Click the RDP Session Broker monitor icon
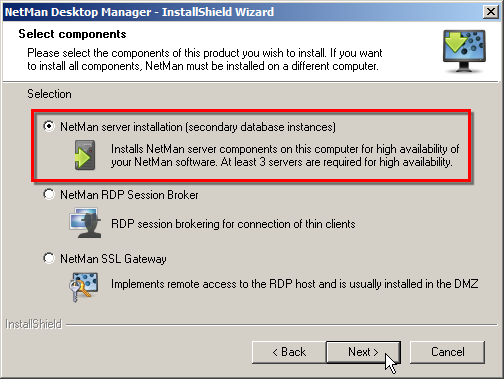The image size is (504, 379). (85, 223)
